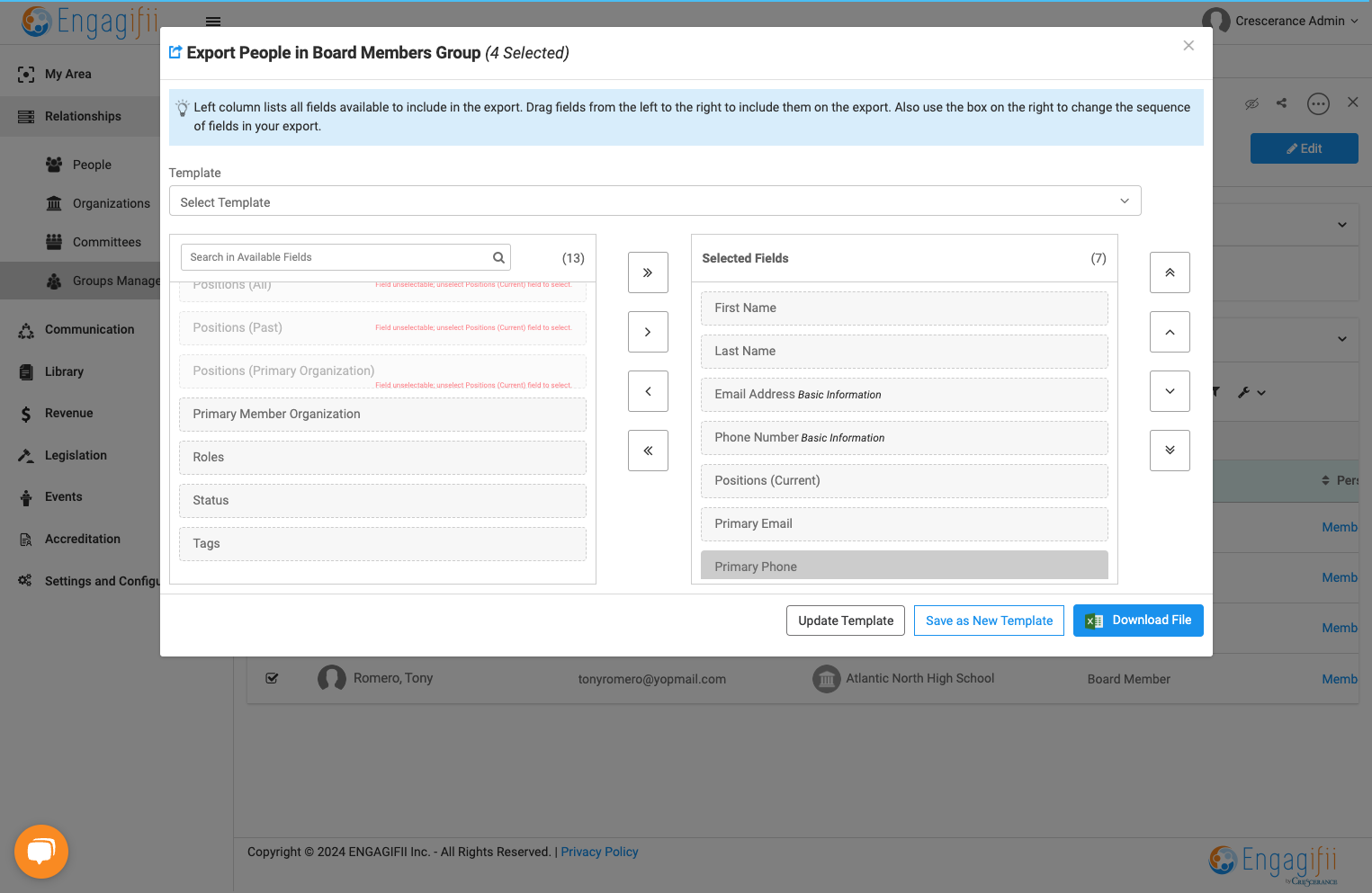1372x893 pixels.
Task: Move selected field to top of list
Action: coord(1170,272)
